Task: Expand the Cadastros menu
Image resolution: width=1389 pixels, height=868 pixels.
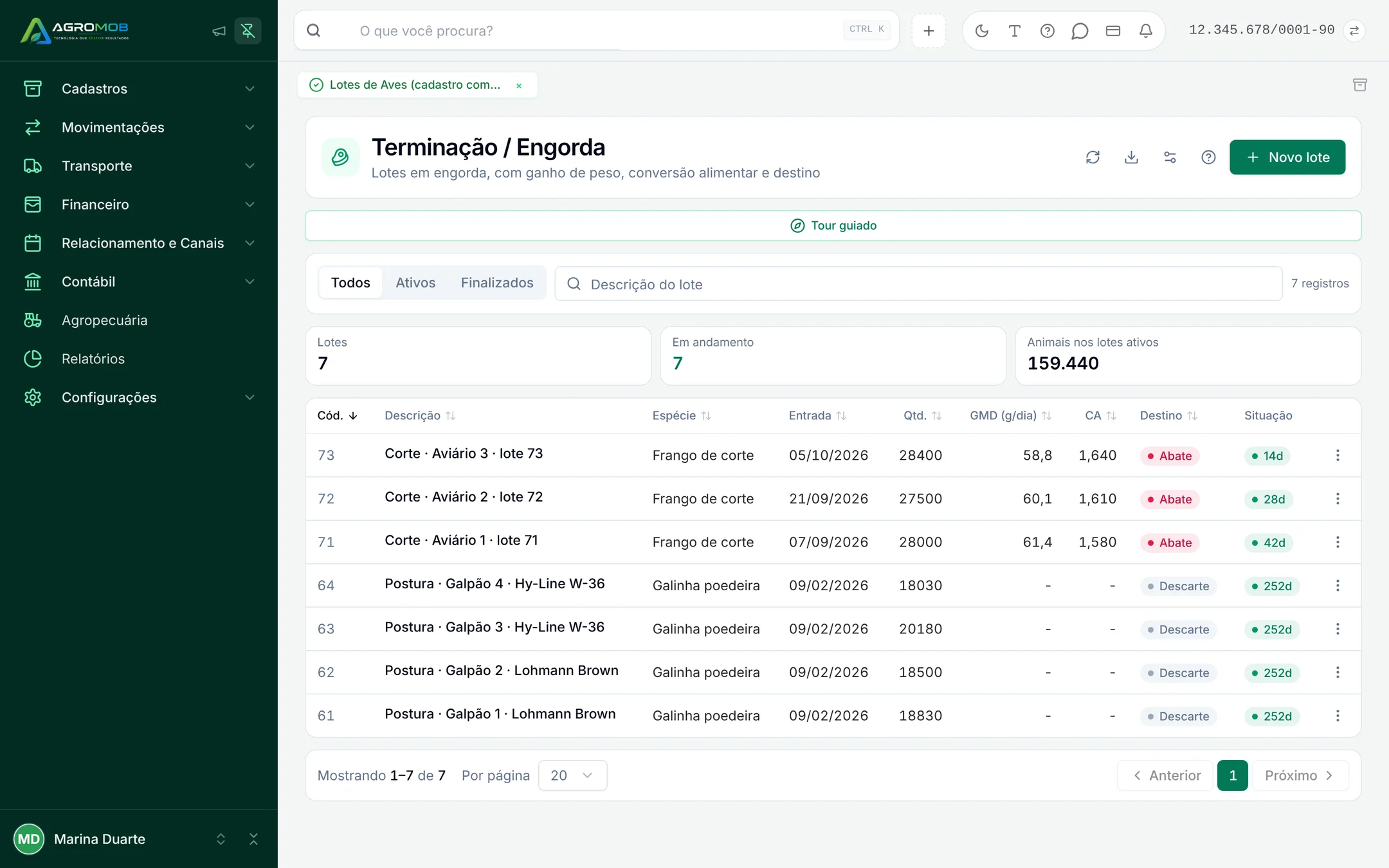Action: coord(139,89)
